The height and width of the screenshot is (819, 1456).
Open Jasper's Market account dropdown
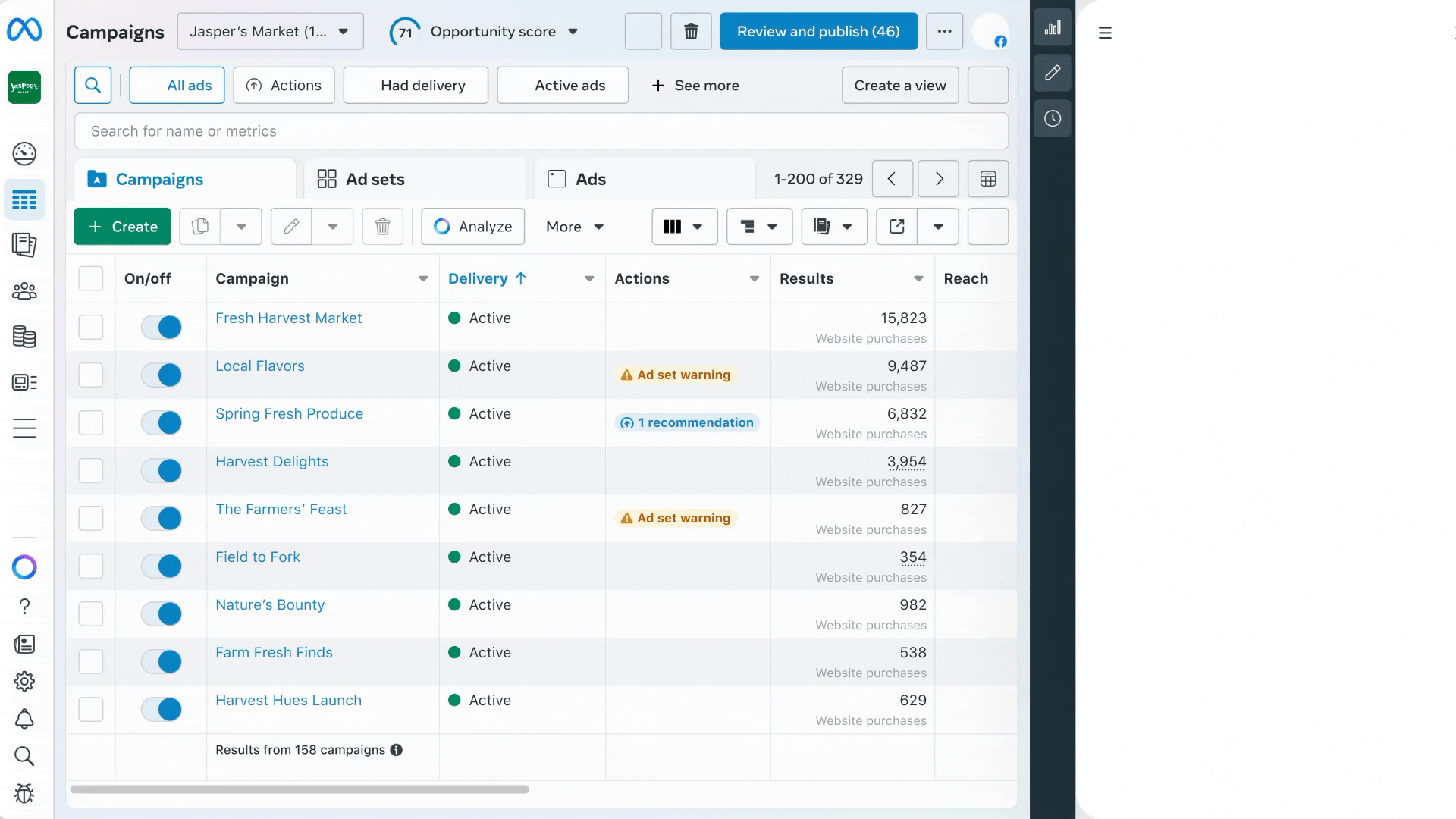click(270, 32)
